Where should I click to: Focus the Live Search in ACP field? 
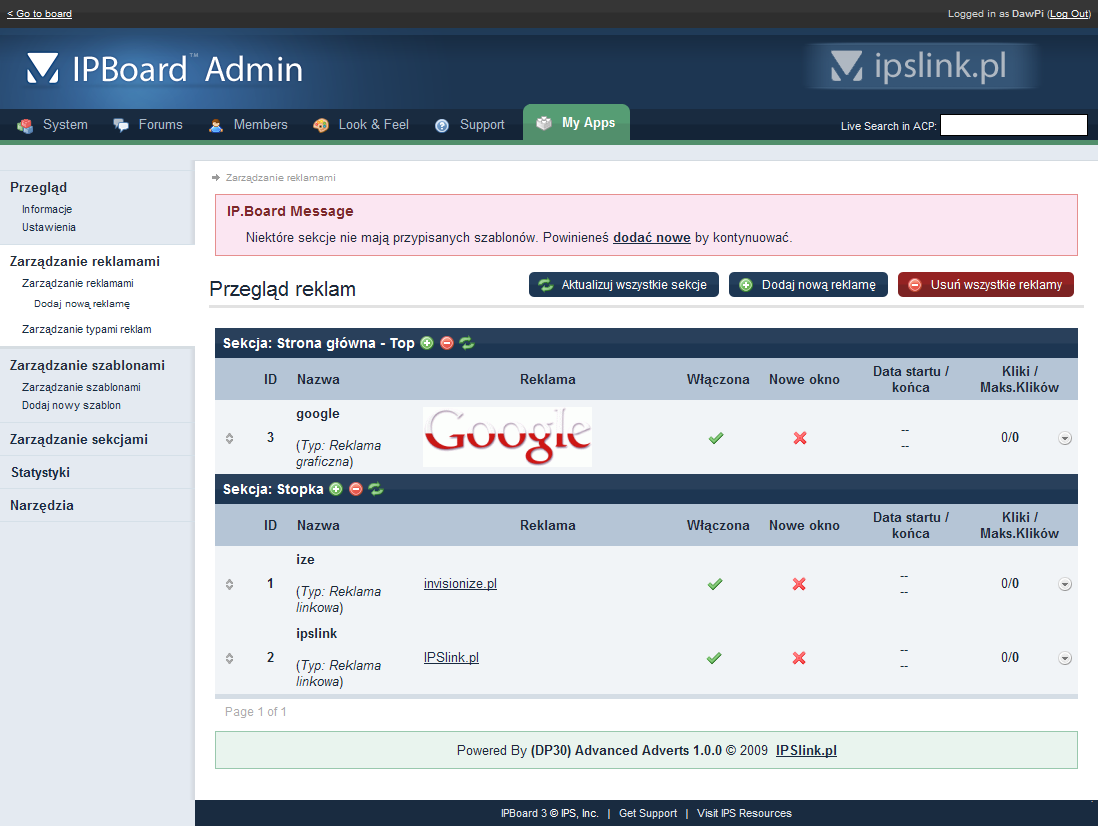click(1013, 126)
